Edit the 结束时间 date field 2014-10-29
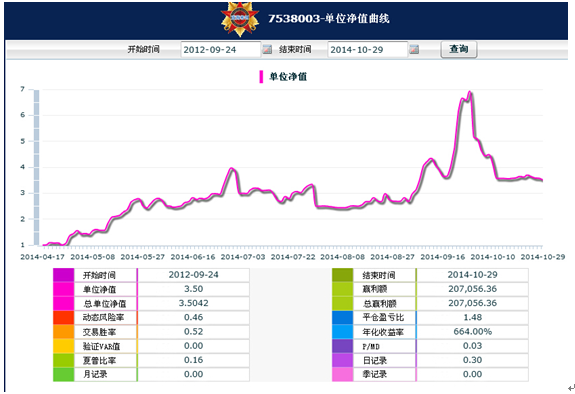 pos(367,50)
